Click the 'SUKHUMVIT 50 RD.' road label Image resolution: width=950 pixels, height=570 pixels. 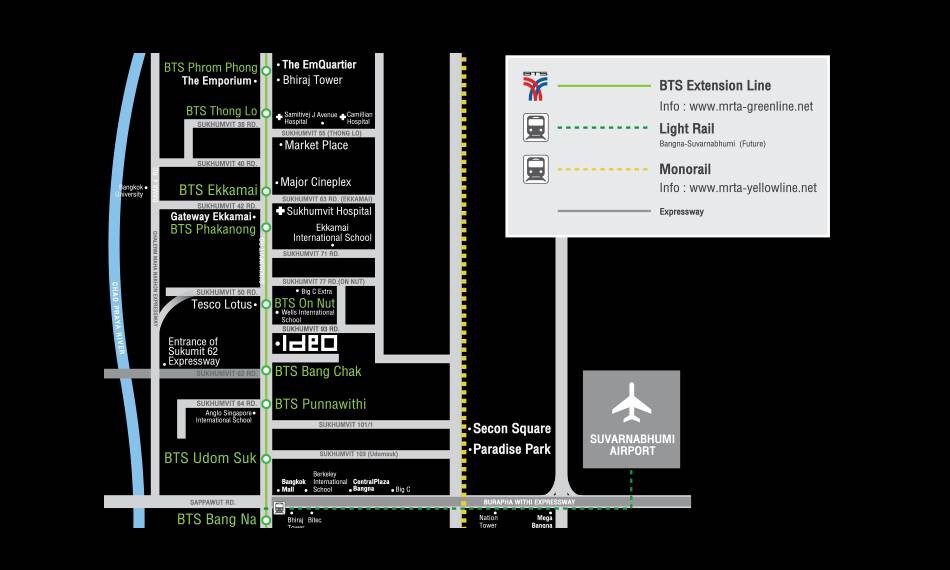pyautogui.click(x=227, y=292)
